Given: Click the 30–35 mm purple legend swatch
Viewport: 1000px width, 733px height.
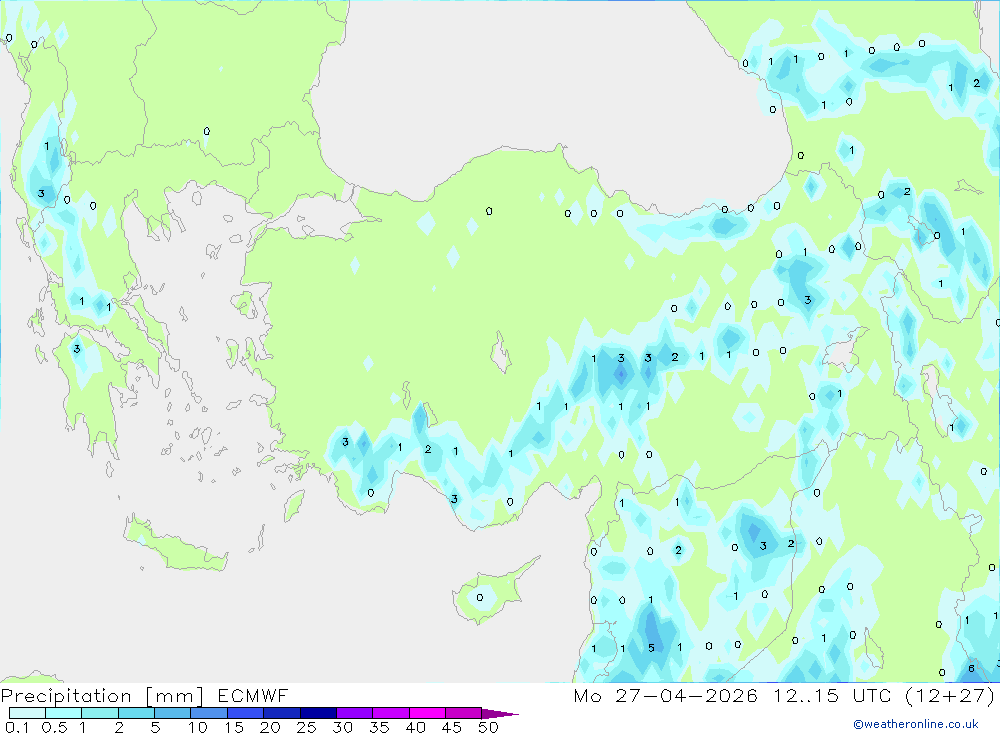Looking at the screenshot, I should click(x=354, y=713).
